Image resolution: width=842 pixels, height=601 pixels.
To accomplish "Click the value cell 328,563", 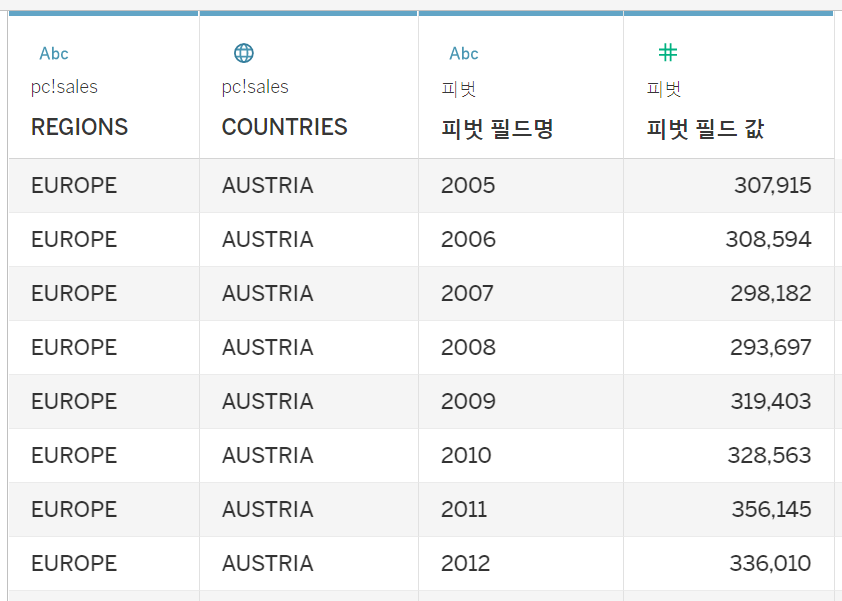I will point(729,455).
